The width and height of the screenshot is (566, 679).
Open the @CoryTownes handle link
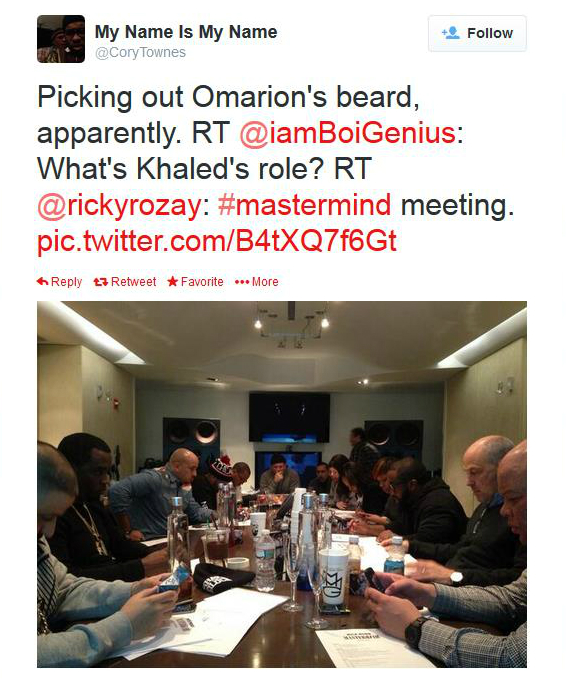coord(140,52)
